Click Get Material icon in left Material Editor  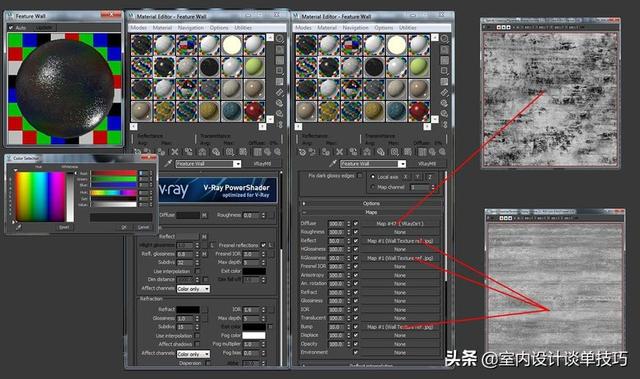(x=138, y=152)
